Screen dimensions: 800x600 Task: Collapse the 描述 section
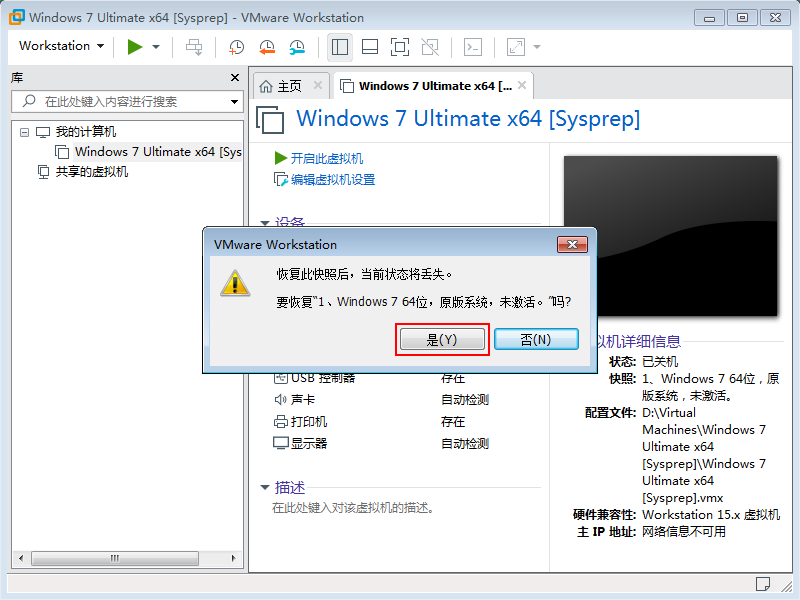[265, 488]
